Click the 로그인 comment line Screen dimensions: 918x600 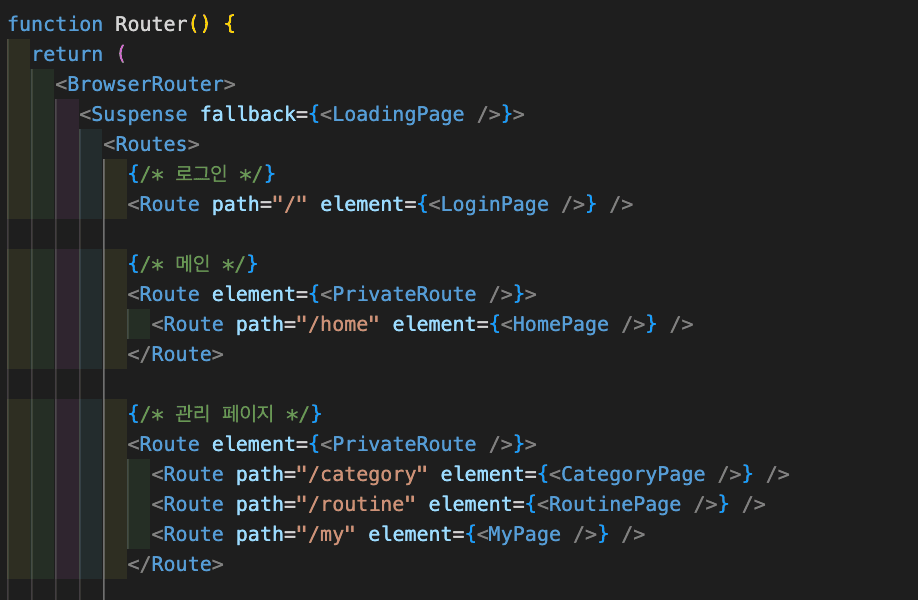pos(201,174)
